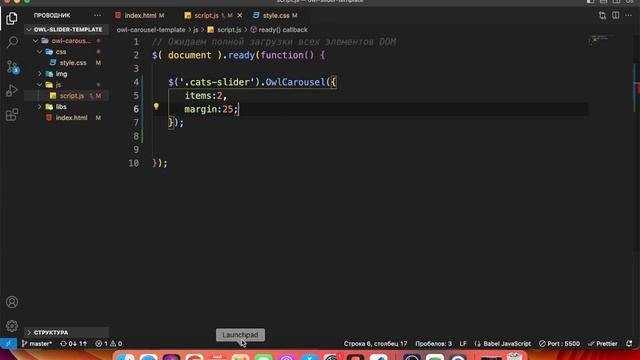
Task: Select script.js in the file tree
Action: 67,96
